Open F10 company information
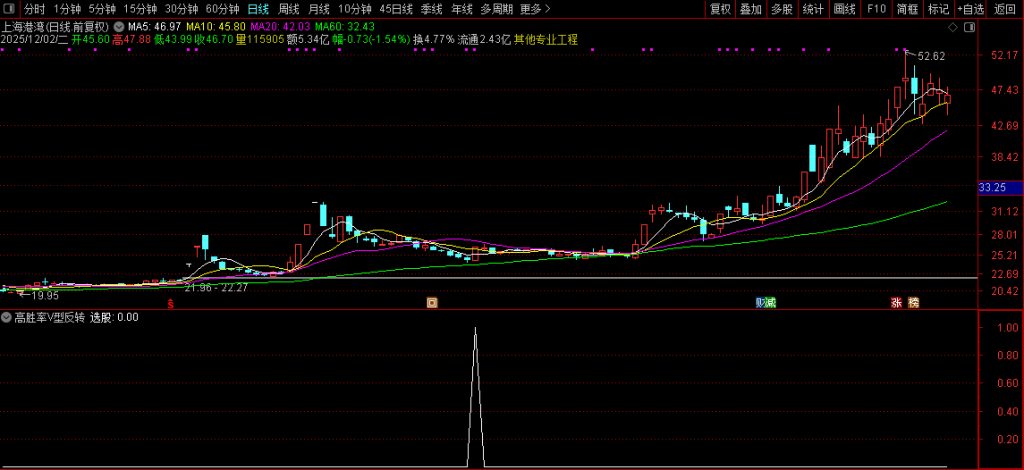The image size is (1024, 470). (x=876, y=9)
